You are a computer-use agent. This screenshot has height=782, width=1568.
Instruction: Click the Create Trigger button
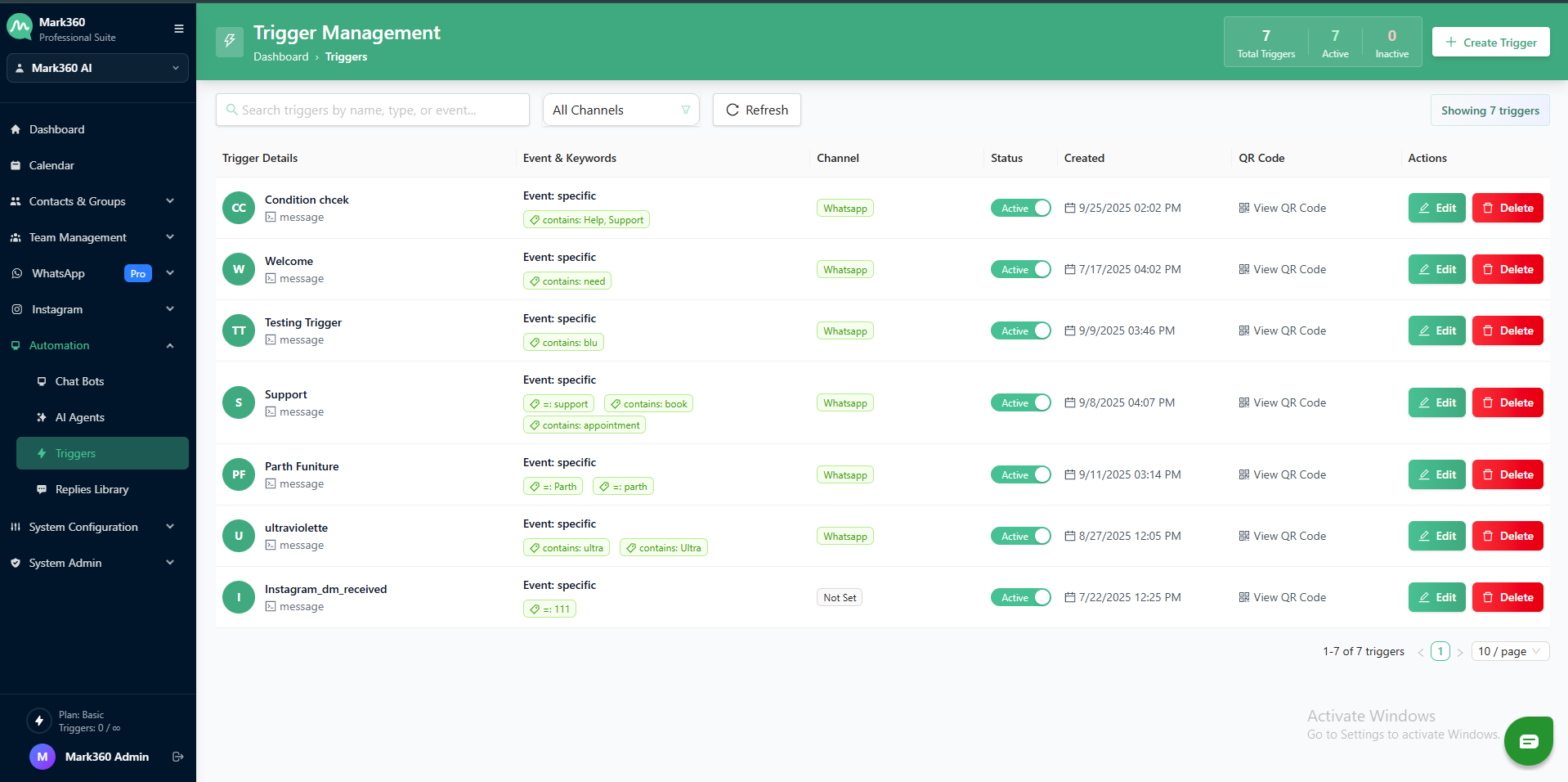(1490, 42)
